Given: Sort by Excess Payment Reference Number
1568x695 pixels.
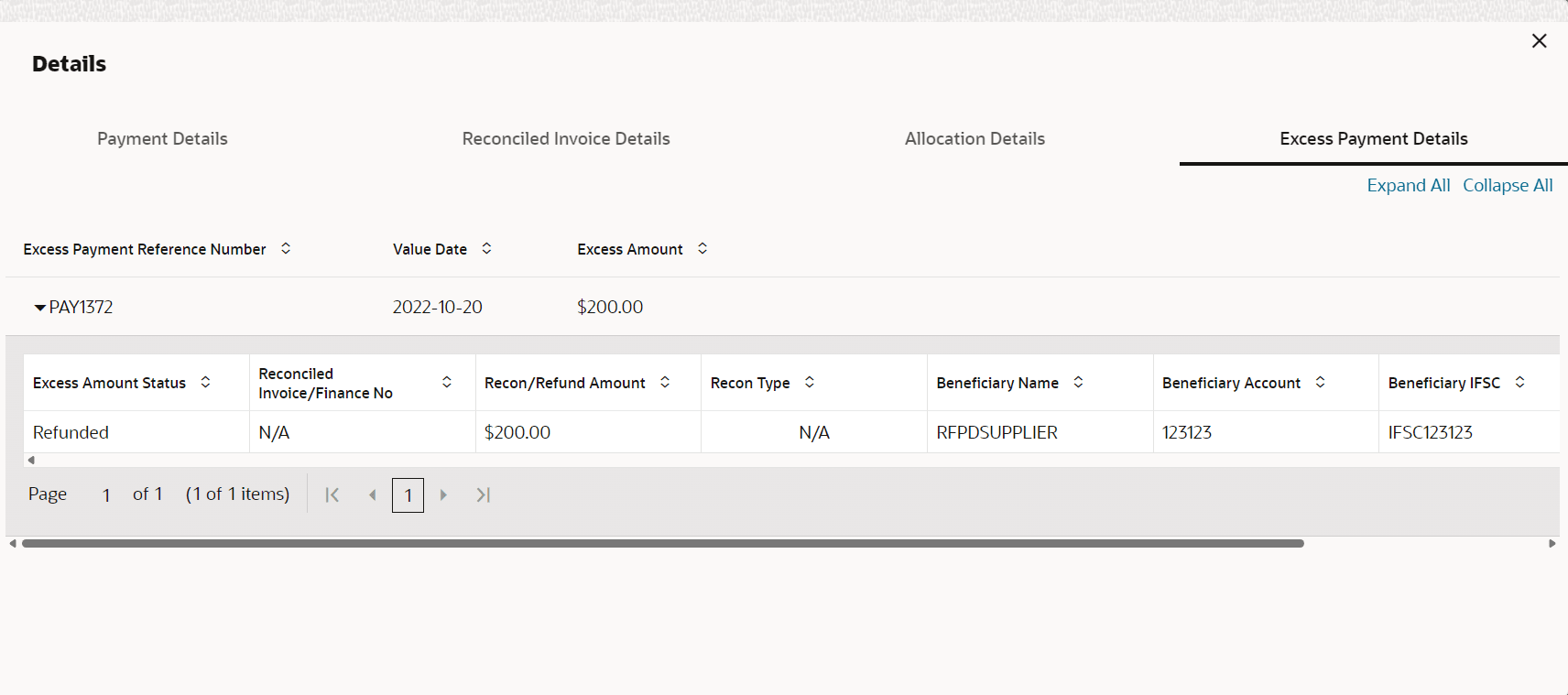Looking at the screenshot, I should coord(286,248).
